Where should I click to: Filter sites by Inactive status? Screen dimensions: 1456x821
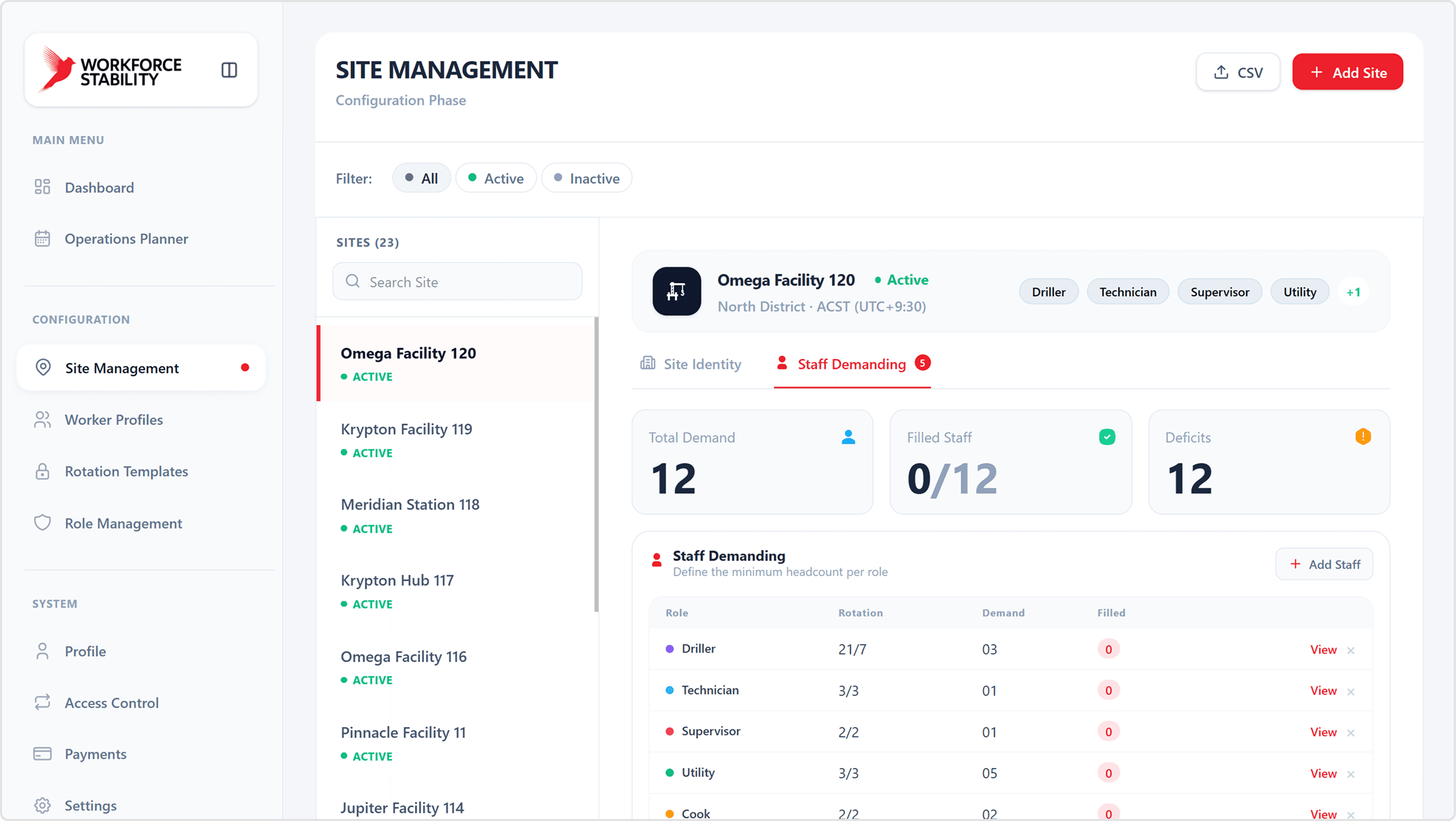(586, 178)
